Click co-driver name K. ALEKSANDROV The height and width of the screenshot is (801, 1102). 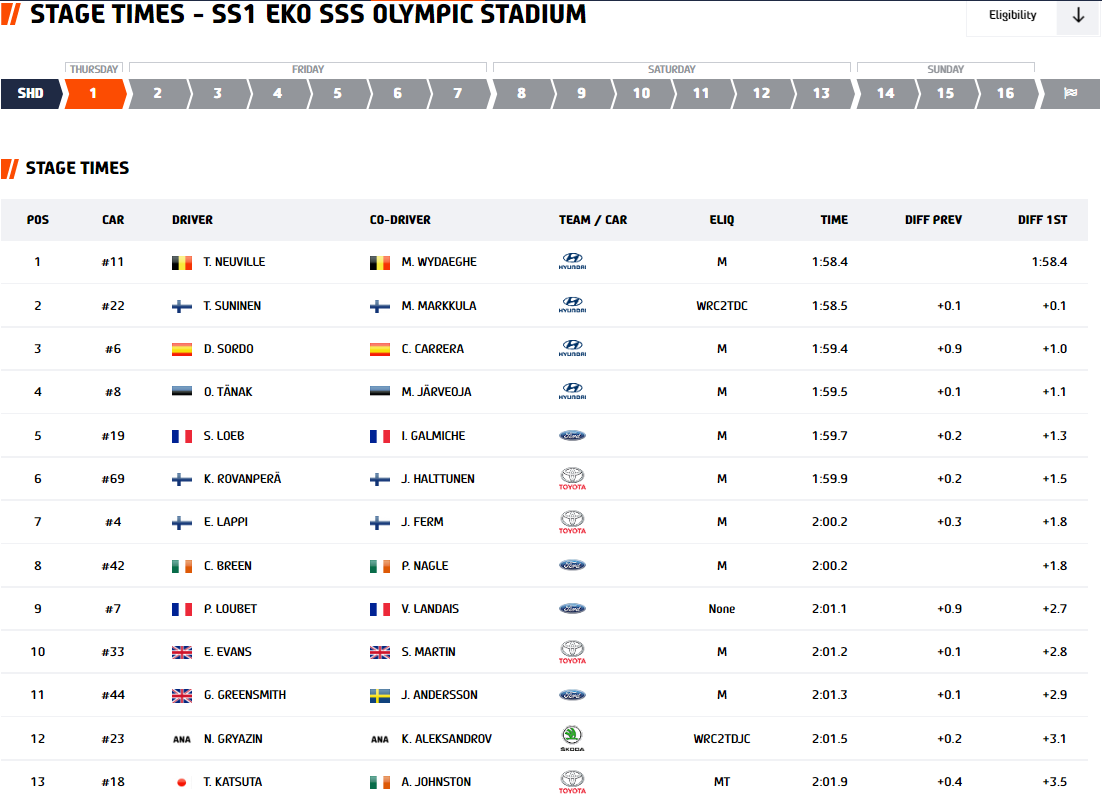[447, 739]
